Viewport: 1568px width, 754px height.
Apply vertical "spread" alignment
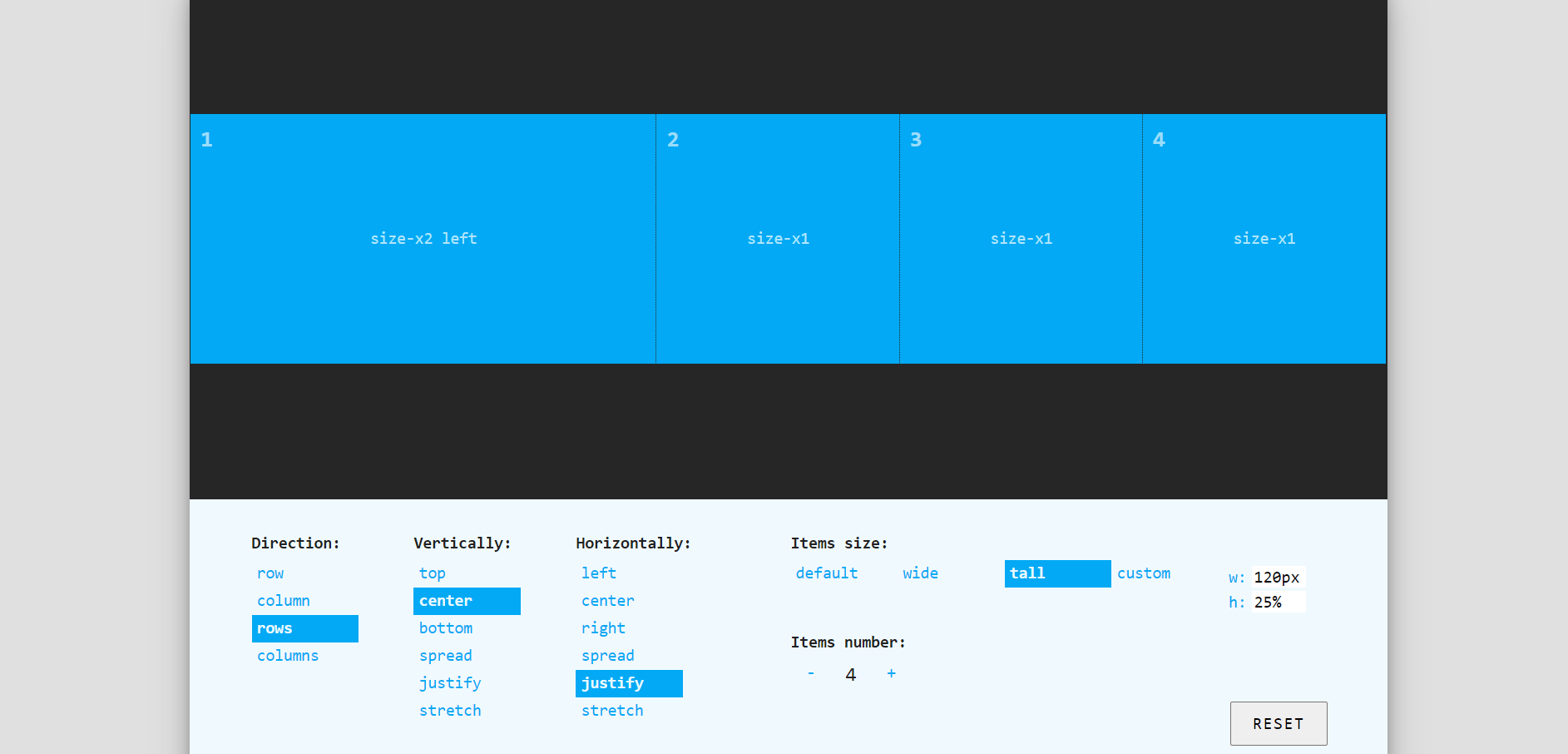(446, 655)
